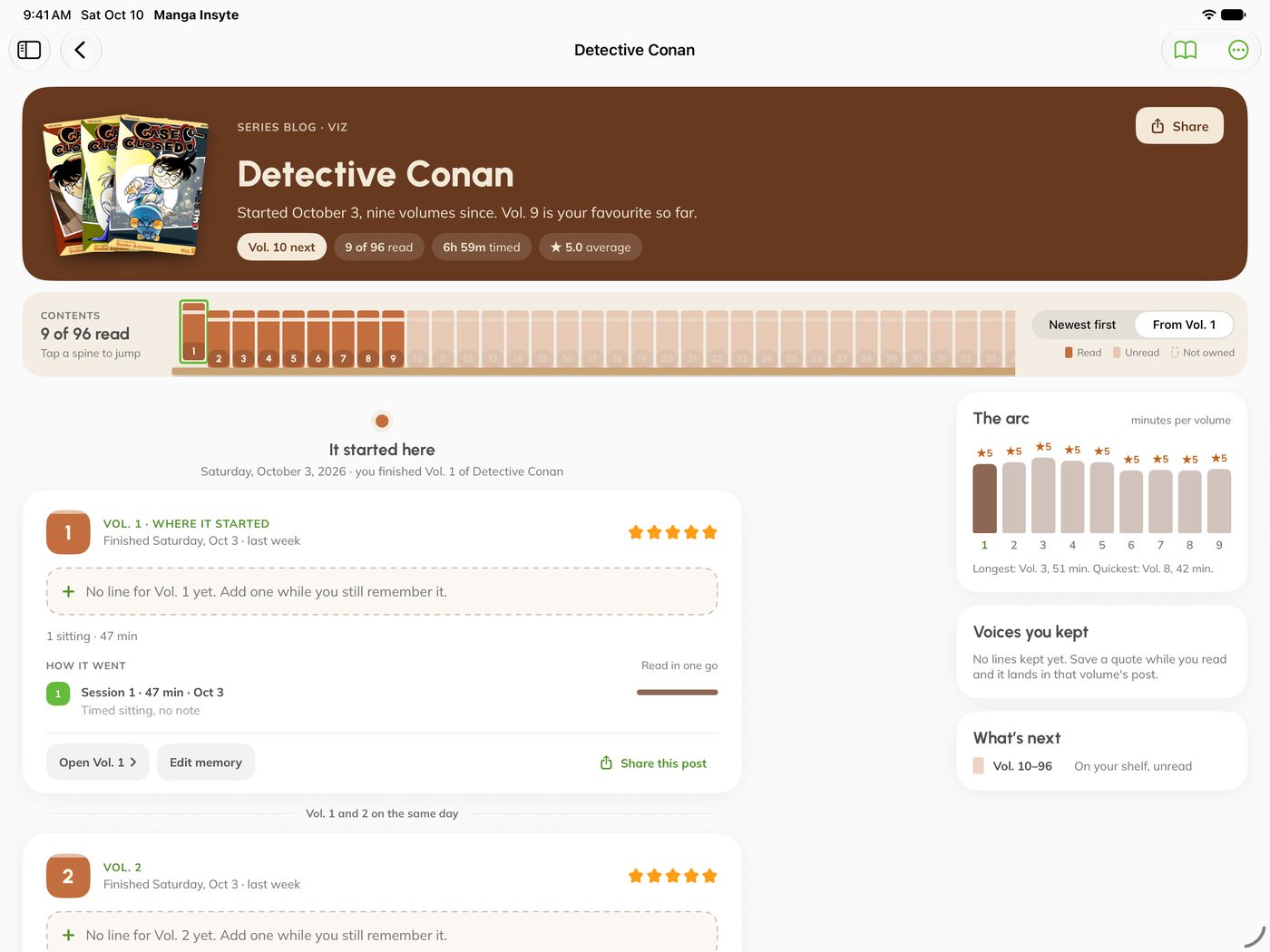Click the Read in one go progress bar

coord(678,692)
